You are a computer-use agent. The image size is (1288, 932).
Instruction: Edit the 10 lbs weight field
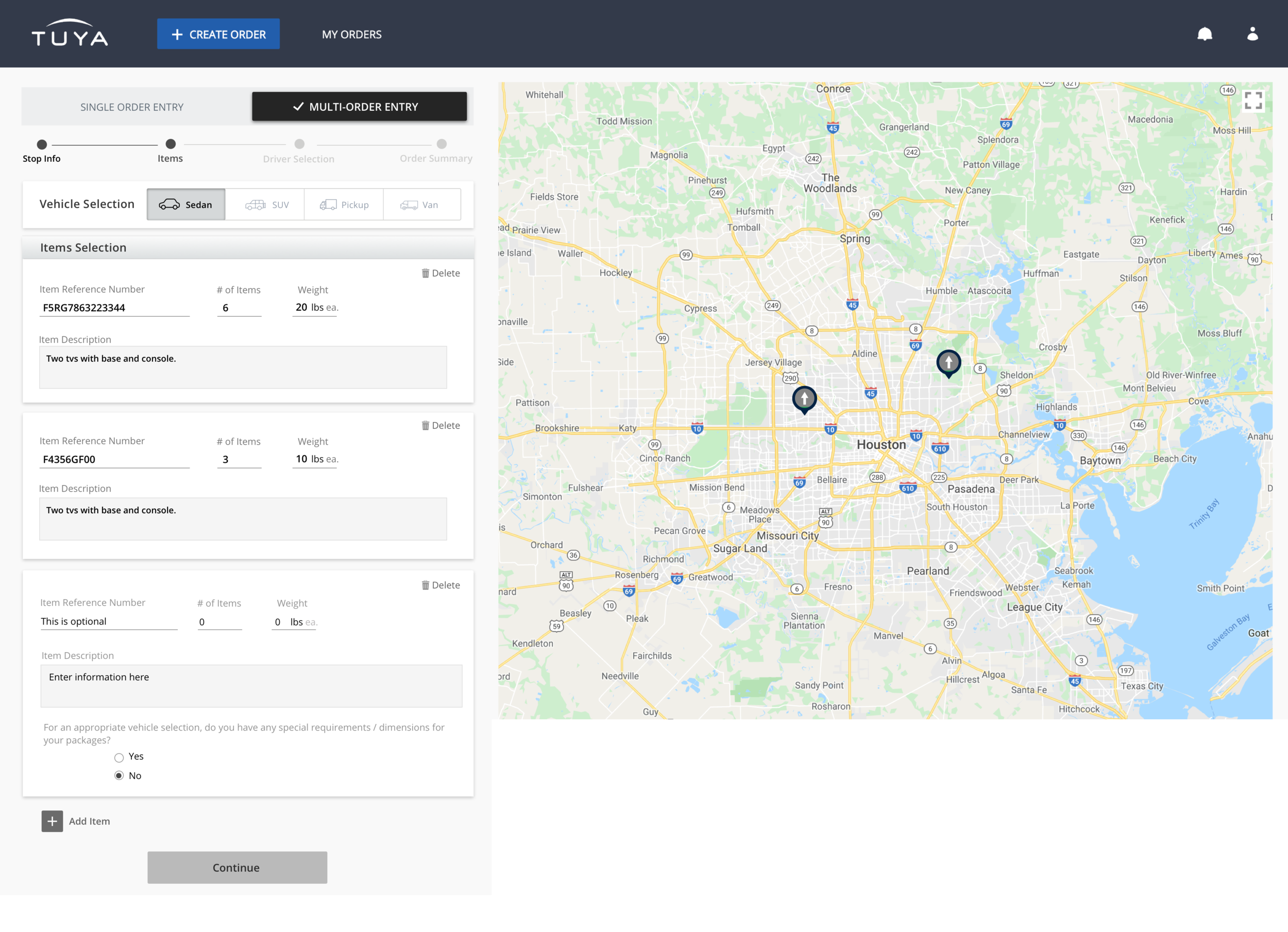point(315,459)
